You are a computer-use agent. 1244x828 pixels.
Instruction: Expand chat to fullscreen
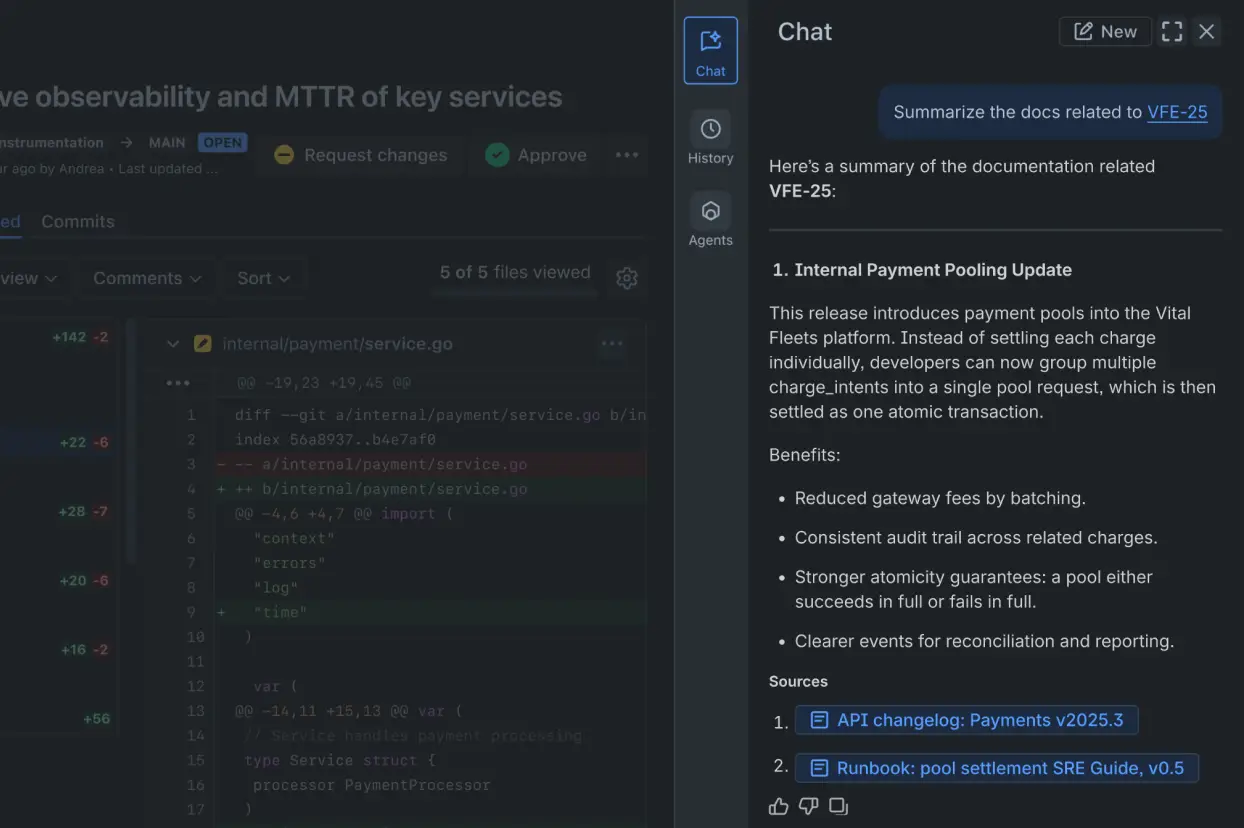tap(1172, 32)
